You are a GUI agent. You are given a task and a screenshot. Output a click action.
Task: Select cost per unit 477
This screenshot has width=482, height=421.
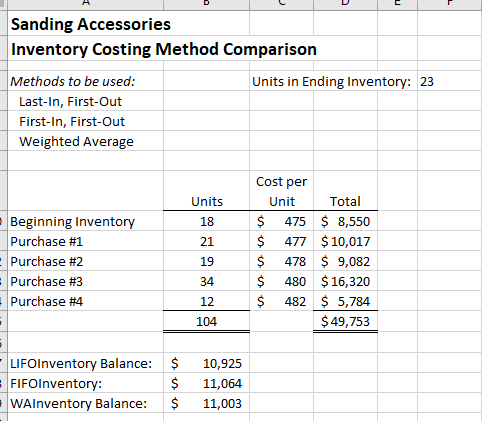tap(281, 241)
